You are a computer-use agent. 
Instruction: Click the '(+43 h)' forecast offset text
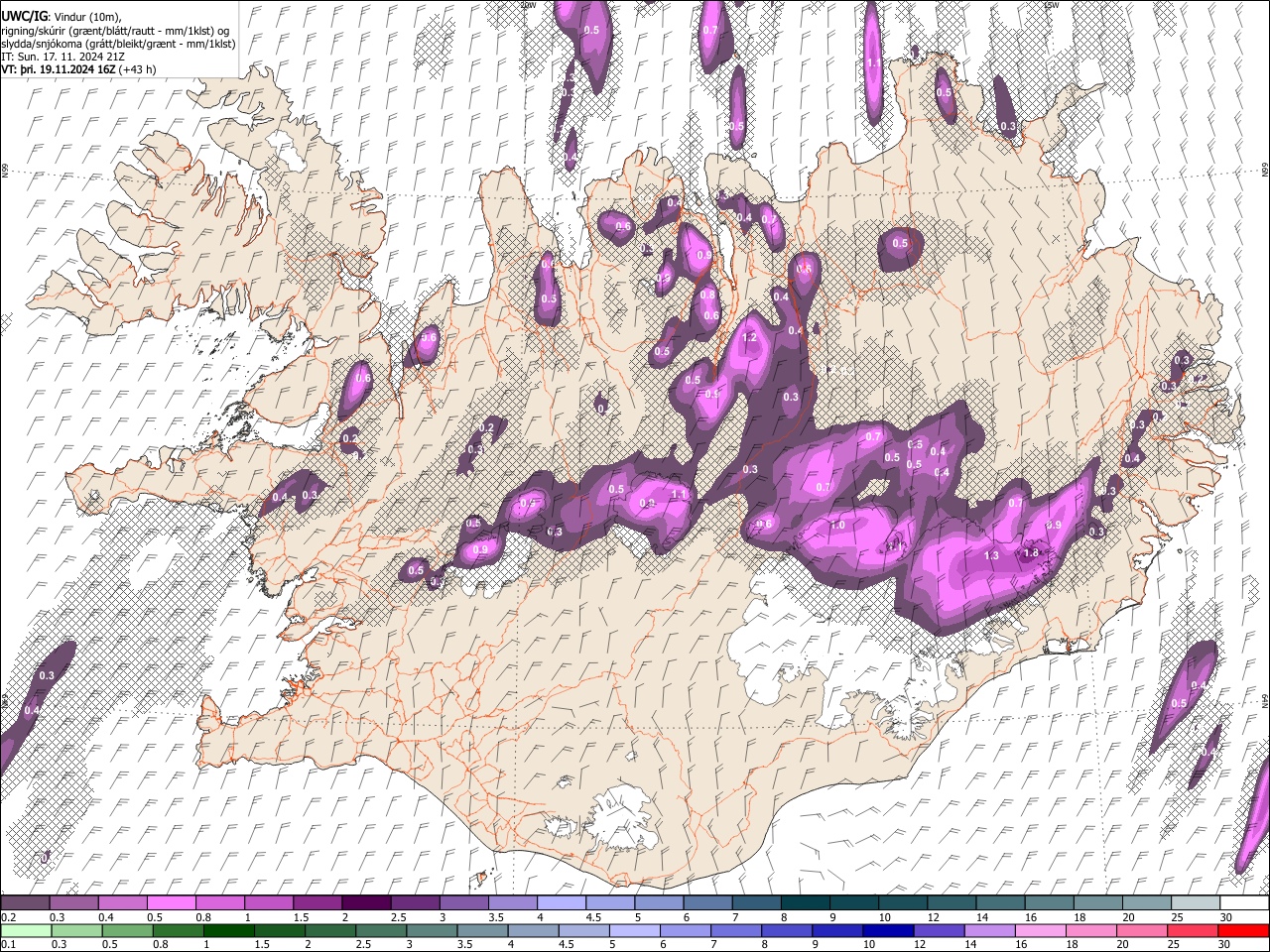[x=138, y=69]
